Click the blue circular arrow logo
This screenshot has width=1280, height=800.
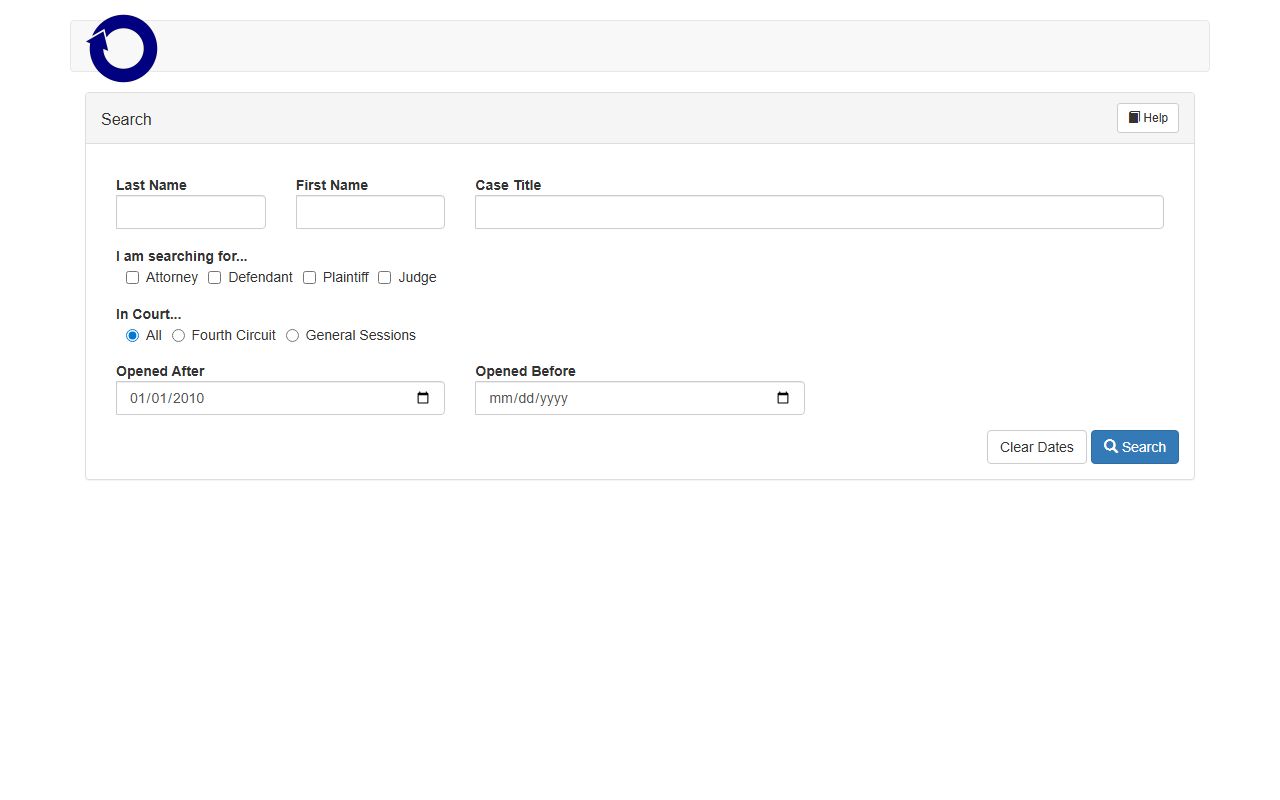[x=123, y=48]
